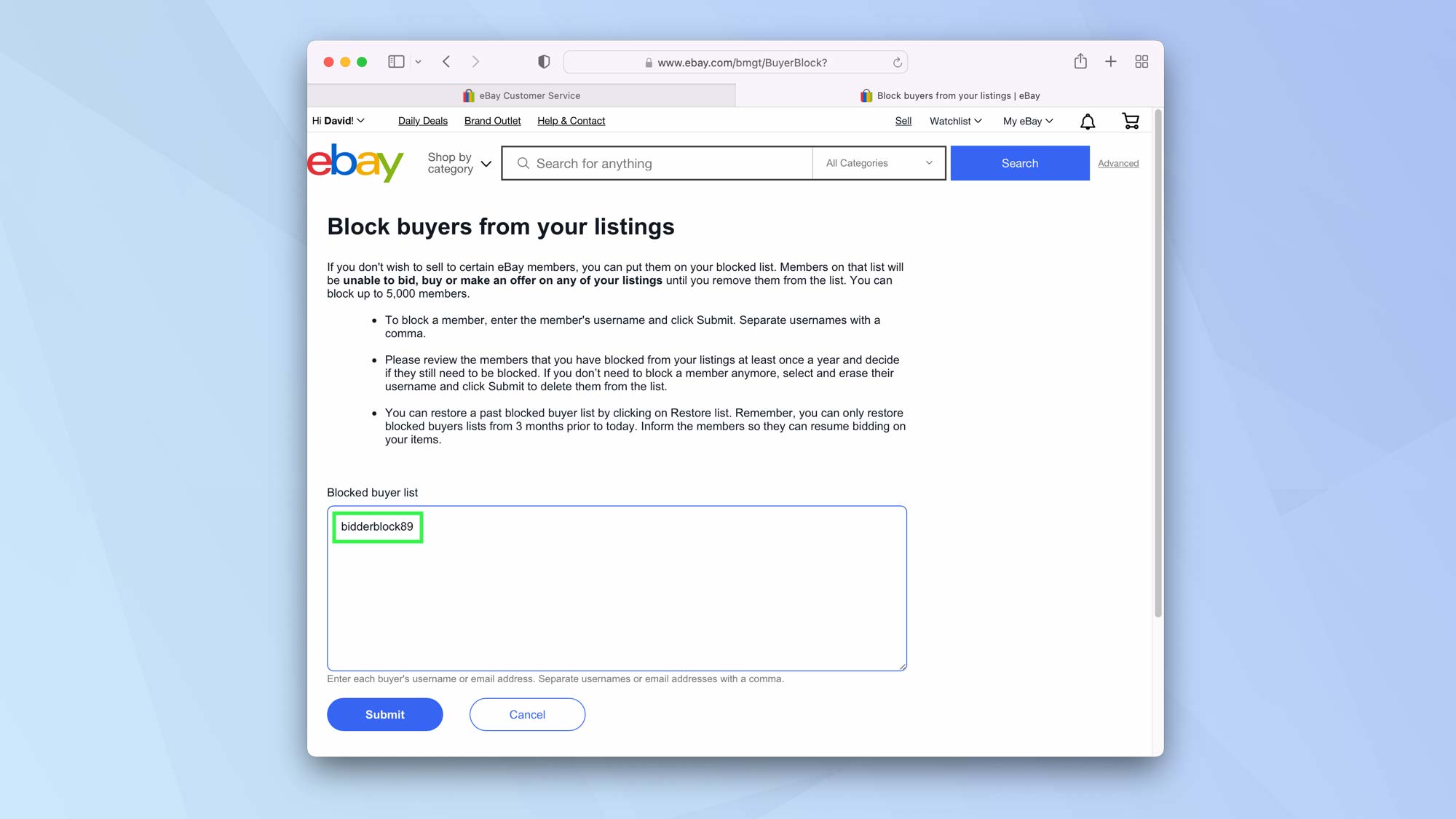
Task: Click the page refresh icon
Action: click(x=896, y=62)
